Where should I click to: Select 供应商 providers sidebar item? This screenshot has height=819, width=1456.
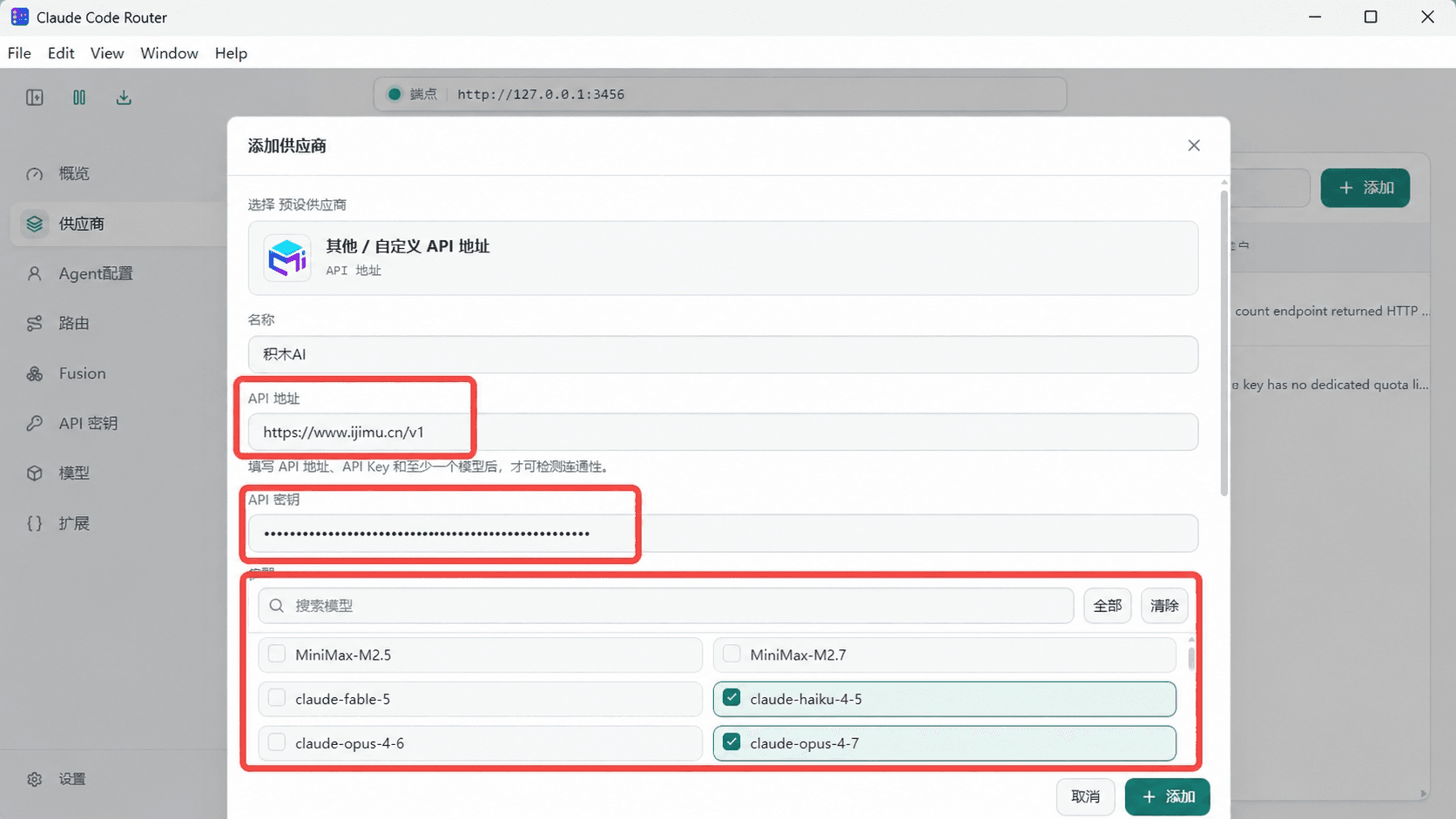119,224
